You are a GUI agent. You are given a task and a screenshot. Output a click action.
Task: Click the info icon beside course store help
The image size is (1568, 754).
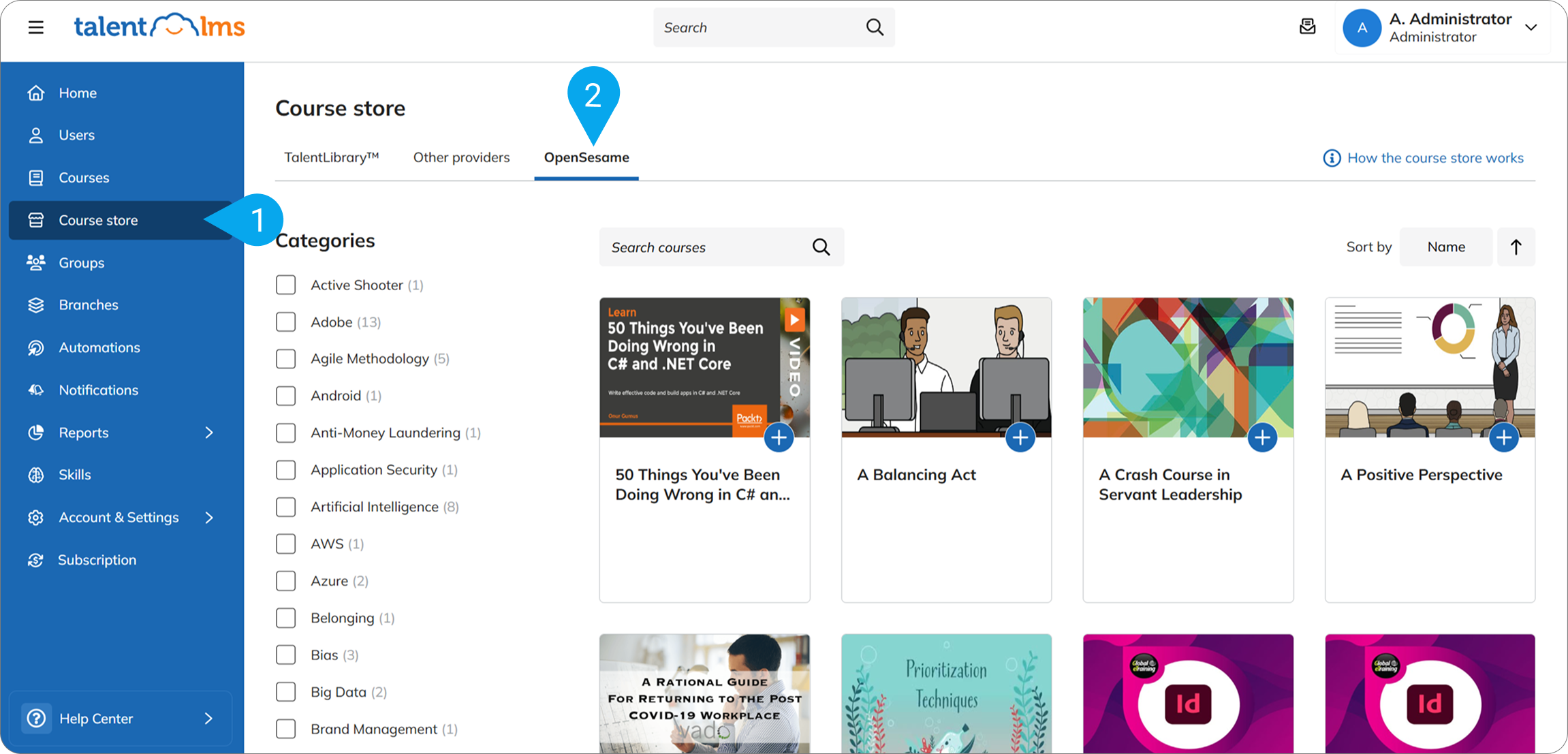(1332, 158)
